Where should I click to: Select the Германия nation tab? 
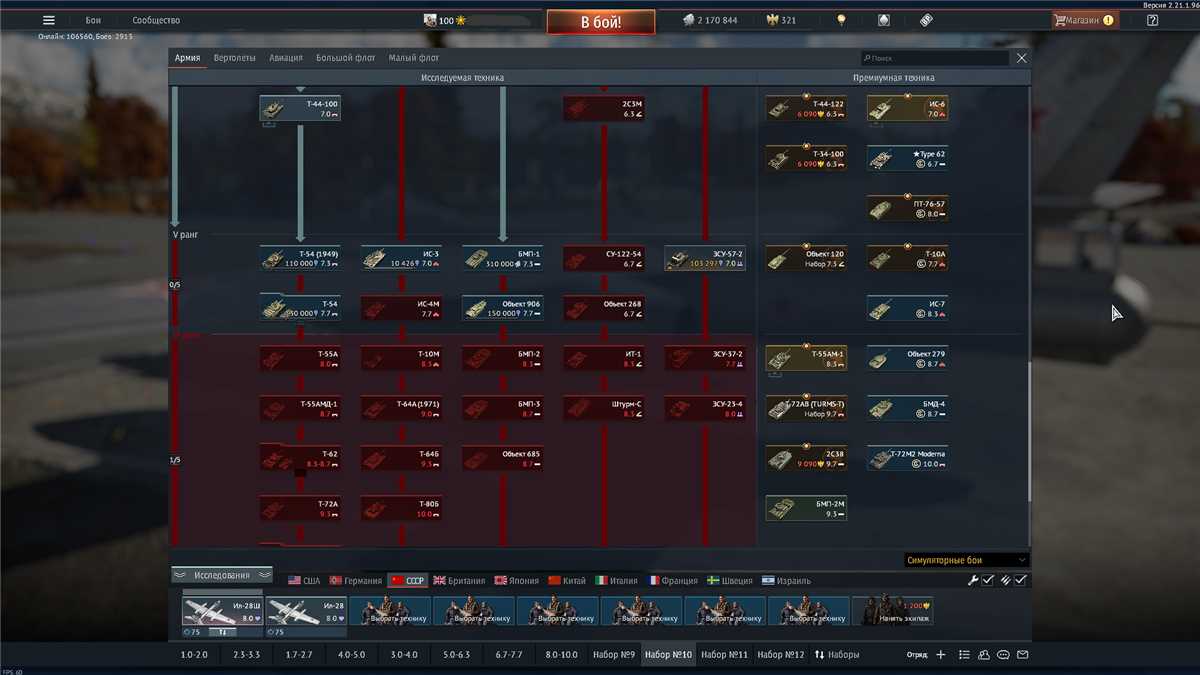click(x=356, y=580)
